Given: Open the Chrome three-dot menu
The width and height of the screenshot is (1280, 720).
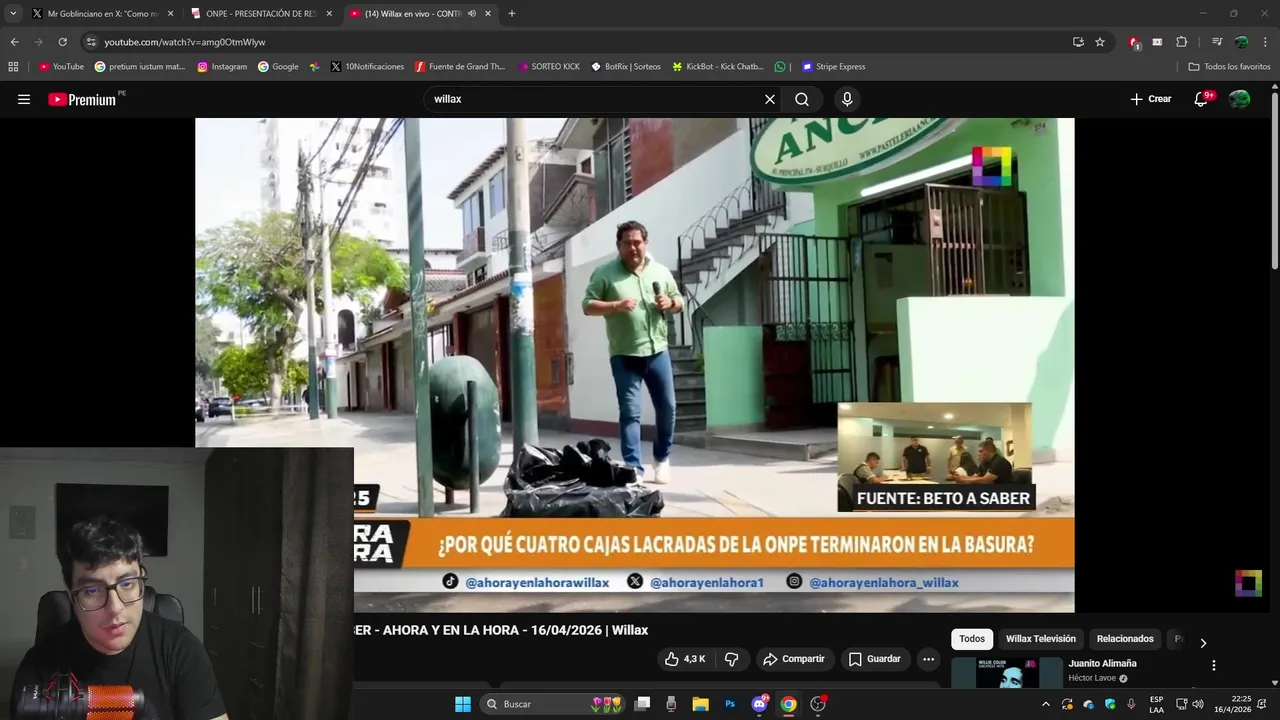Looking at the screenshot, I should [x=1266, y=42].
